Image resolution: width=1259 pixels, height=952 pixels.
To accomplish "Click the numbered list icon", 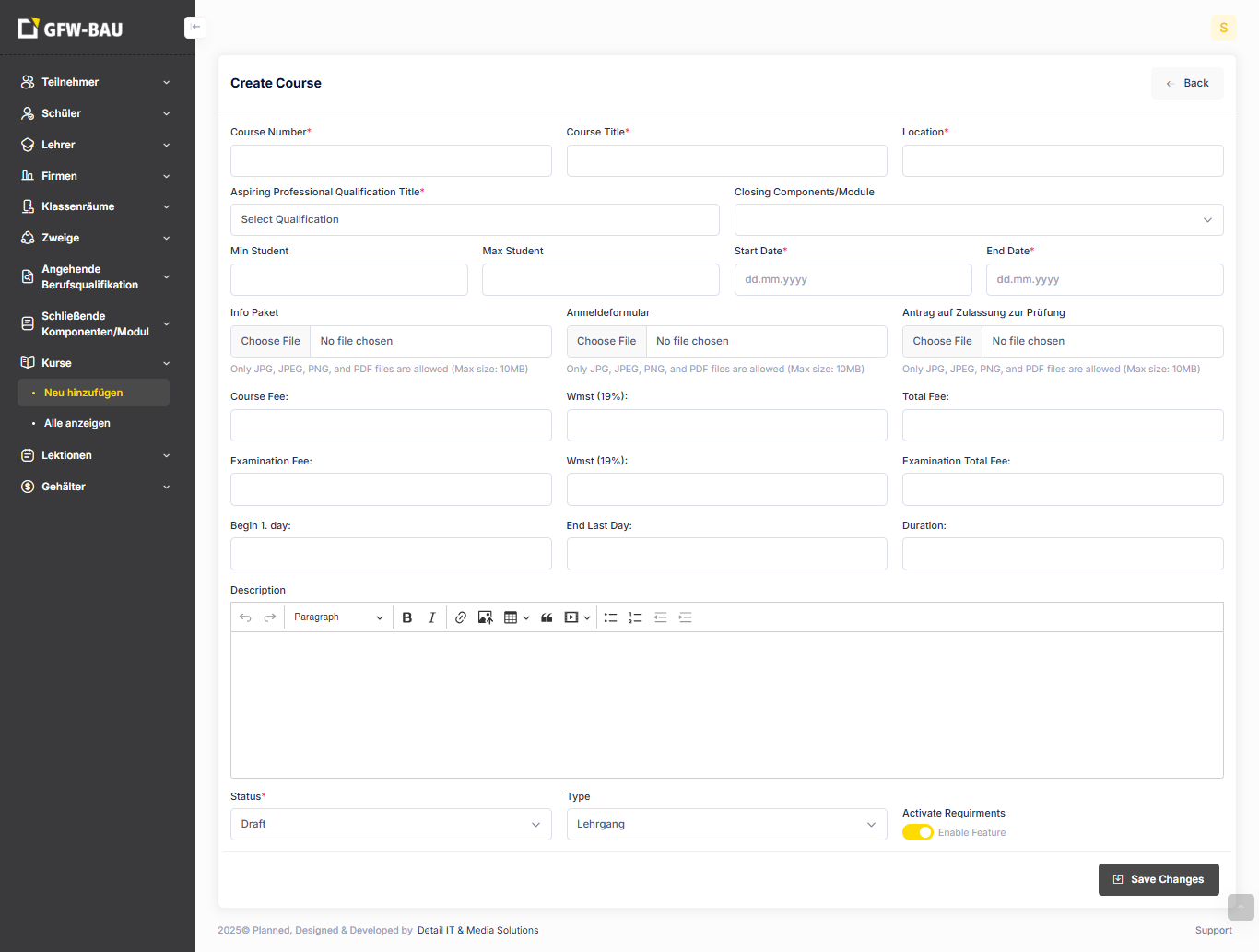I will click(x=635, y=617).
